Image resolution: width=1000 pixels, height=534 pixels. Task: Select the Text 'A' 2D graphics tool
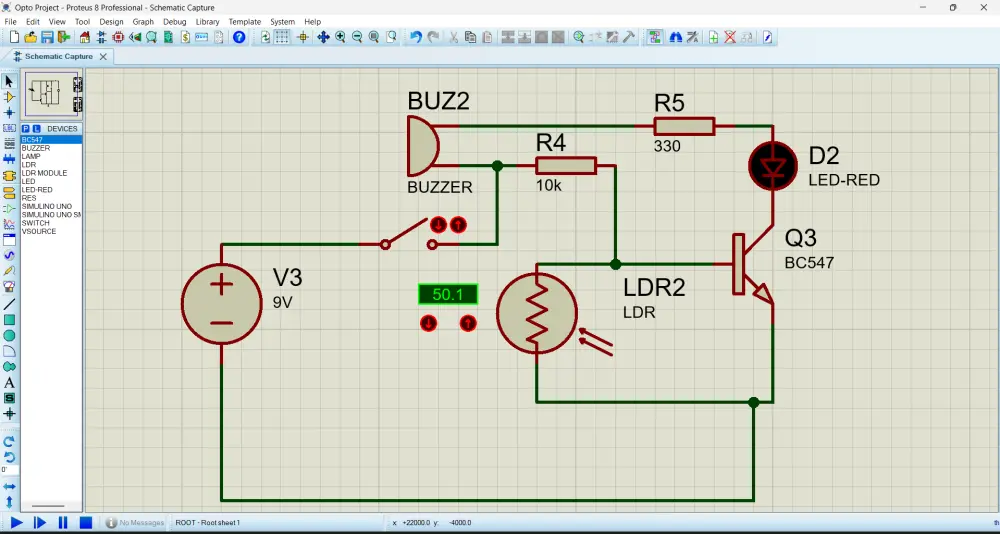[9, 383]
